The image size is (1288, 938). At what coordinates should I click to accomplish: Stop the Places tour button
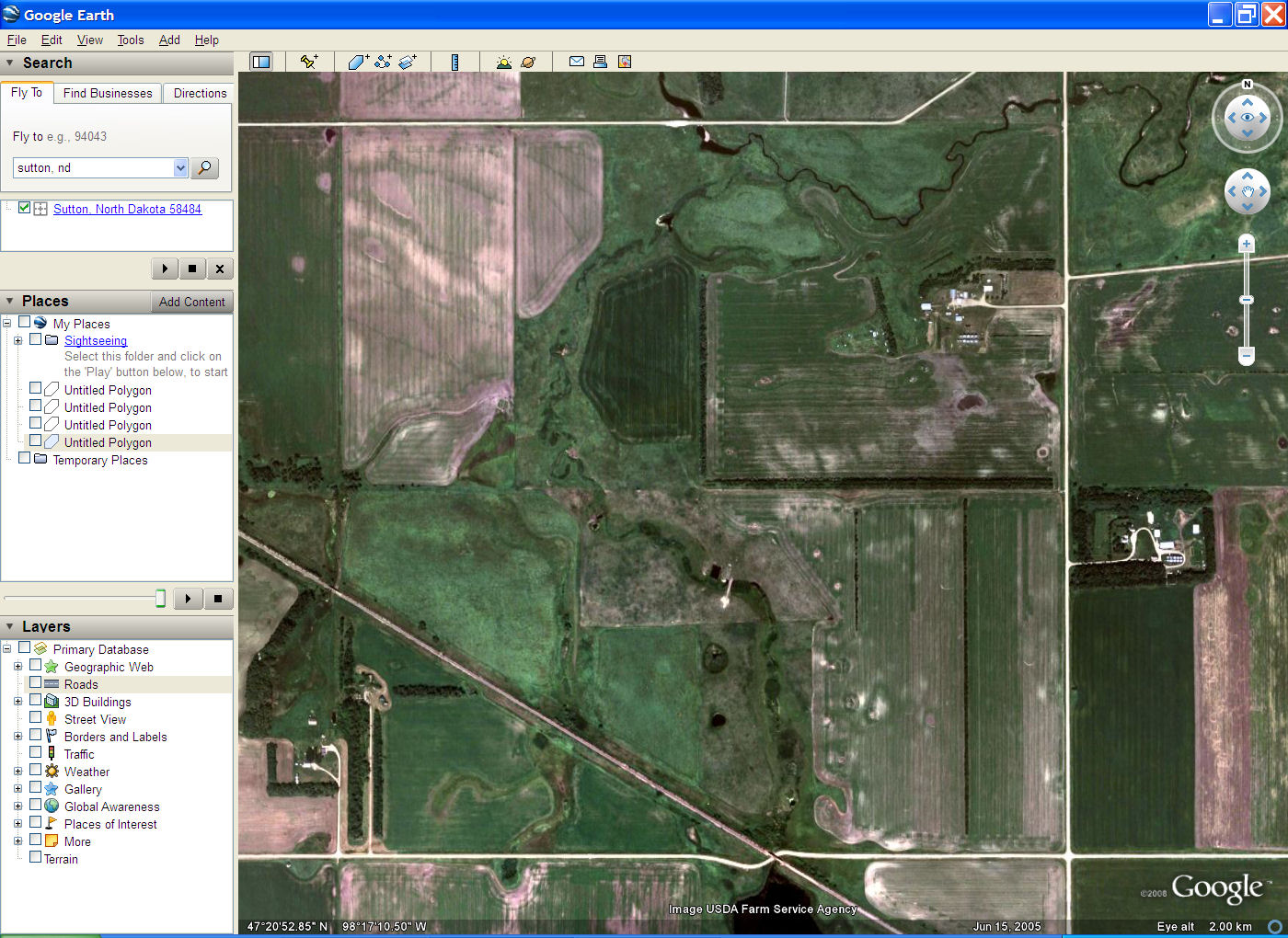point(218,599)
